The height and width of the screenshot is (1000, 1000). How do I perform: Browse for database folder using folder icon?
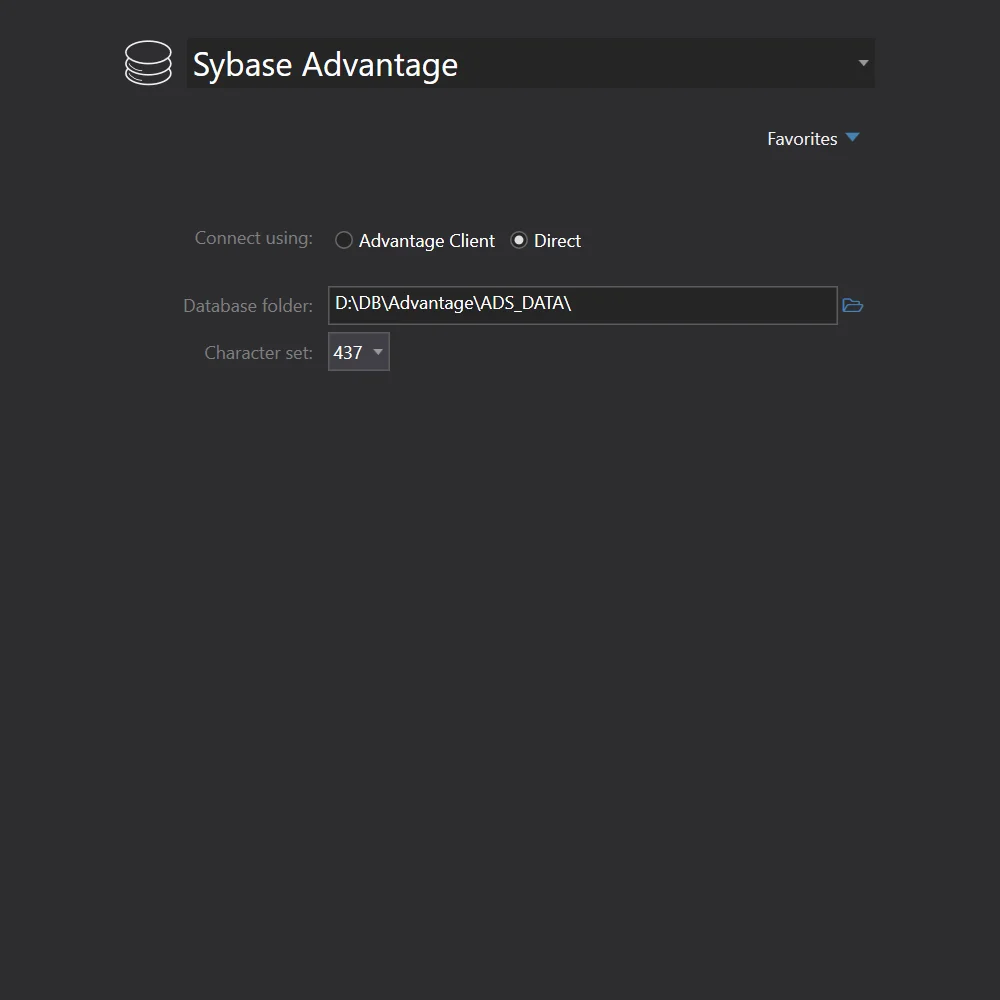pyautogui.click(x=852, y=305)
